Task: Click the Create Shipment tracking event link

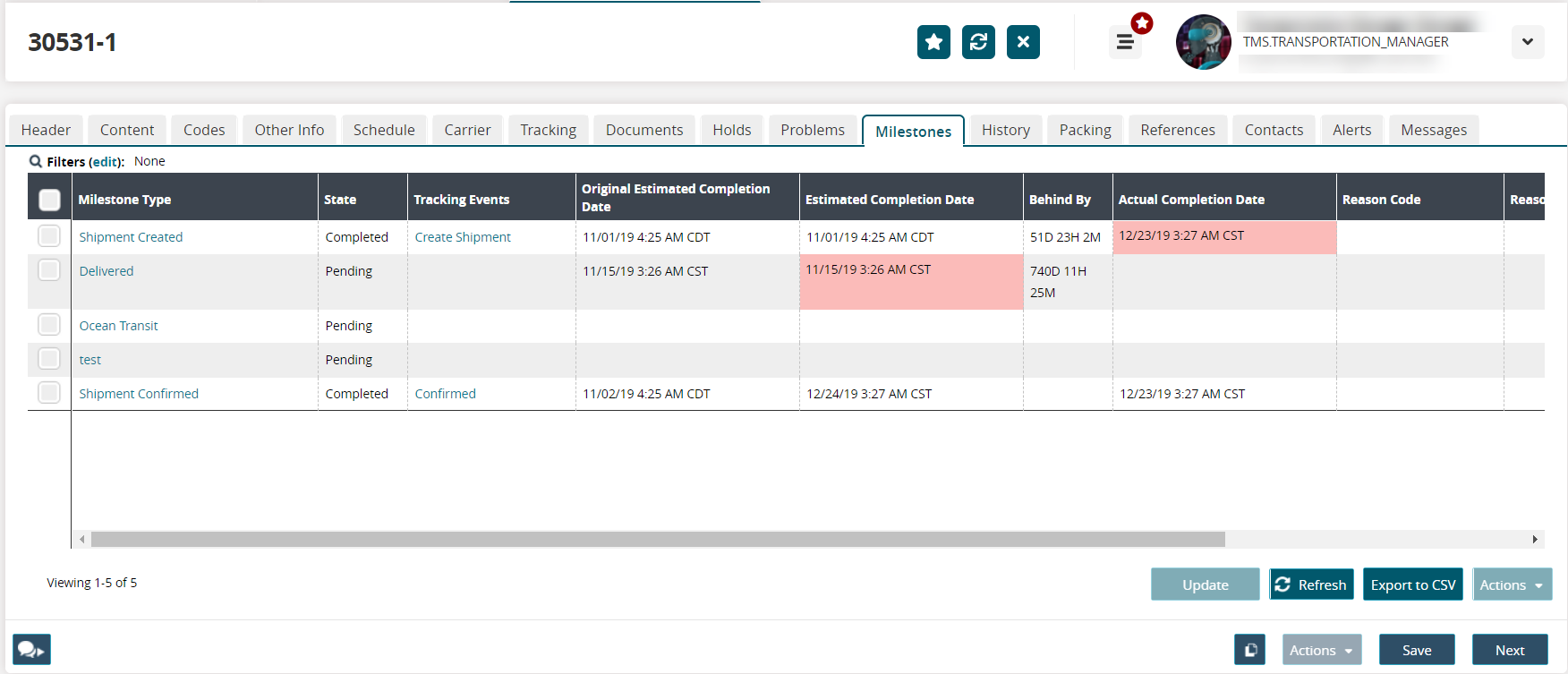Action: pos(463,237)
